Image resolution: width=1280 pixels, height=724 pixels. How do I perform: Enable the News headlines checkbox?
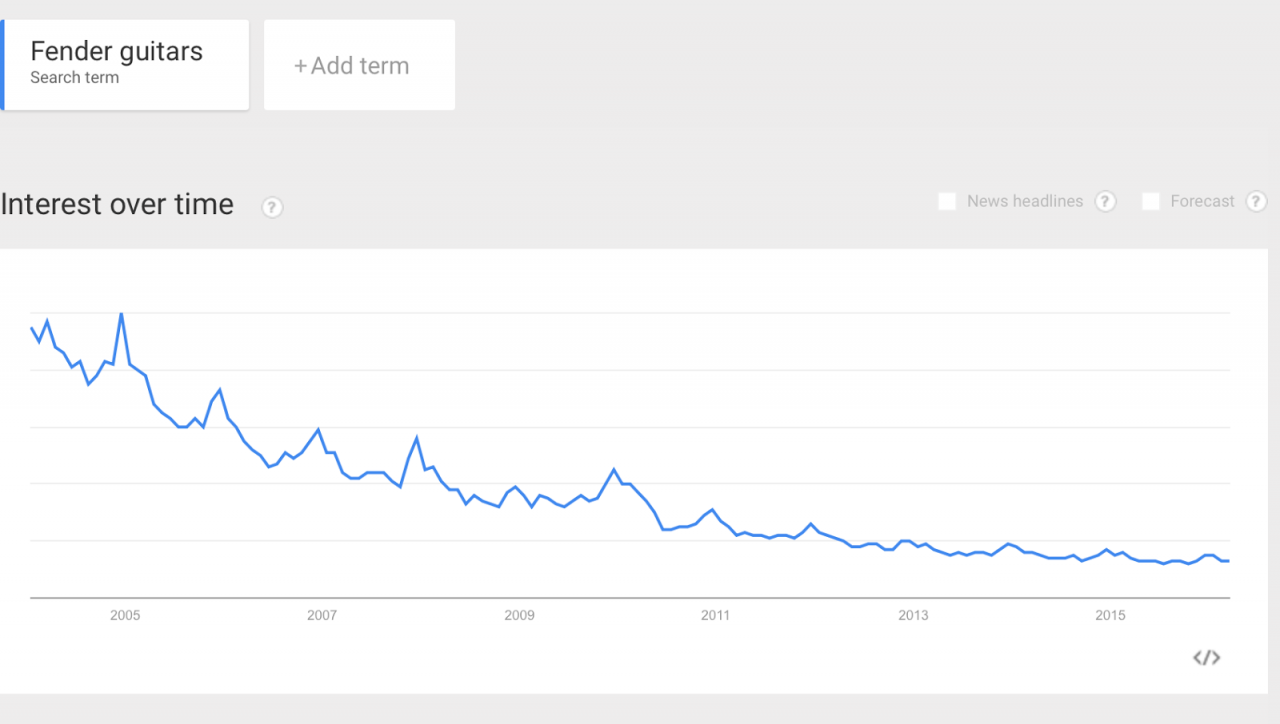click(947, 201)
